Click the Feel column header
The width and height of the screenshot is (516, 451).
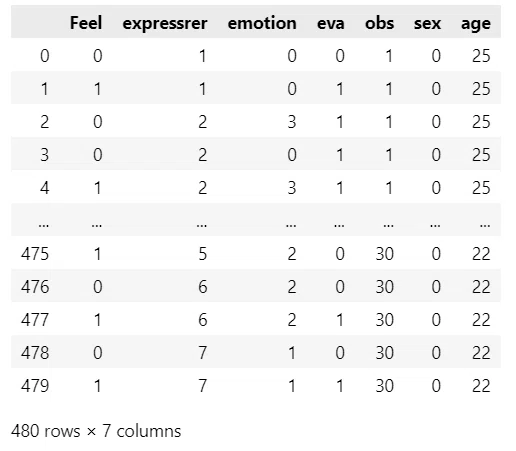(86, 23)
